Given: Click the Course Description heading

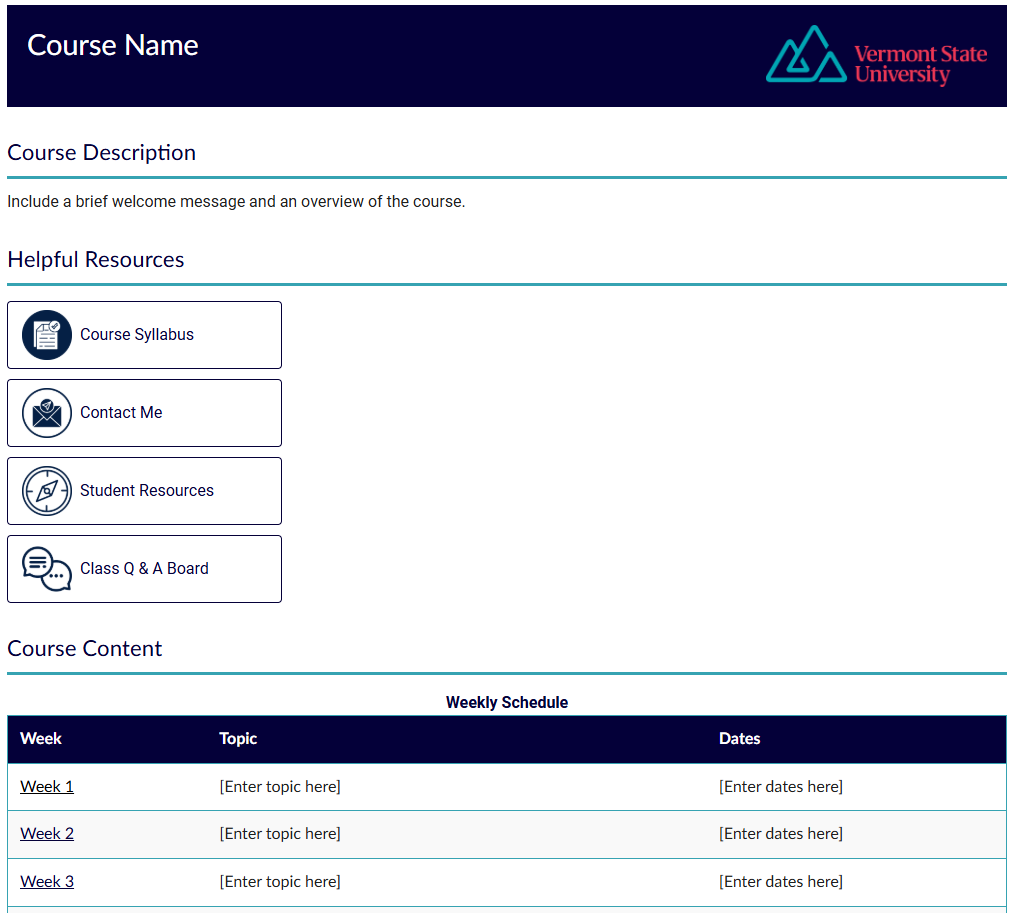Looking at the screenshot, I should 102,153.
